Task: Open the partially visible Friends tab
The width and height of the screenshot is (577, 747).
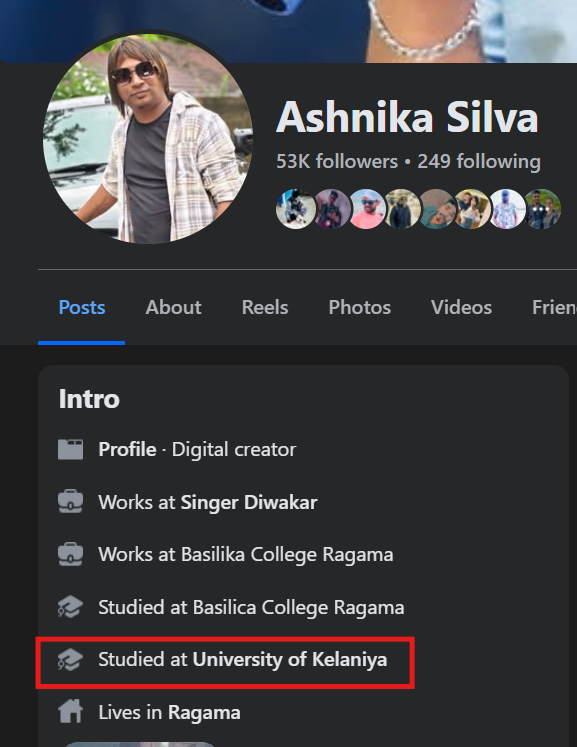Action: pyautogui.click(x=554, y=307)
